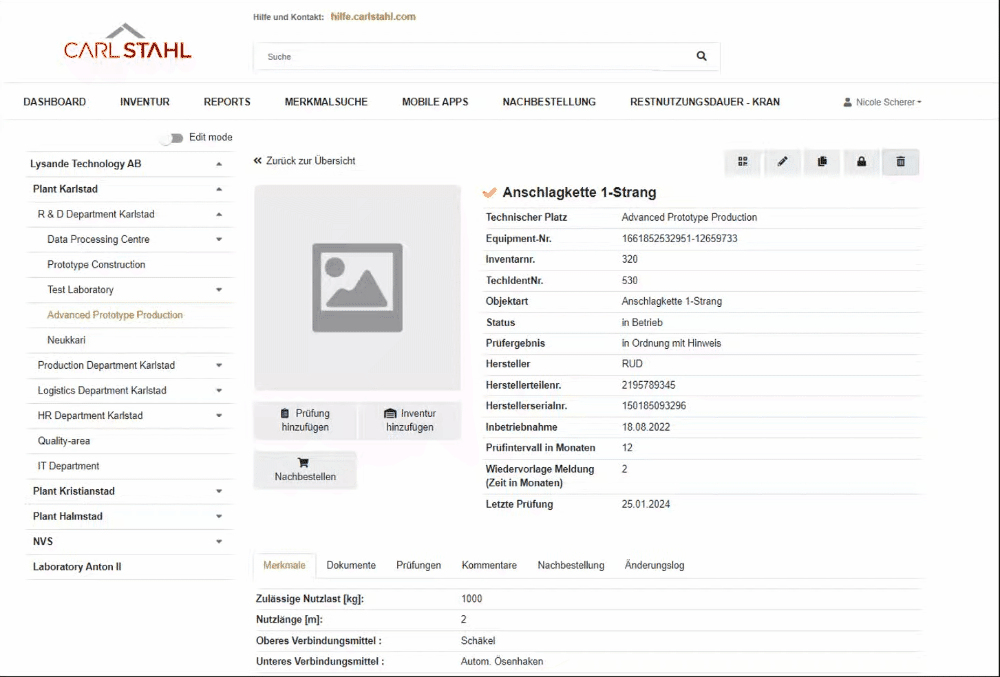Viewport: 1000px width, 677px height.
Task: Open the Reports menu item
Action: click(x=227, y=102)
